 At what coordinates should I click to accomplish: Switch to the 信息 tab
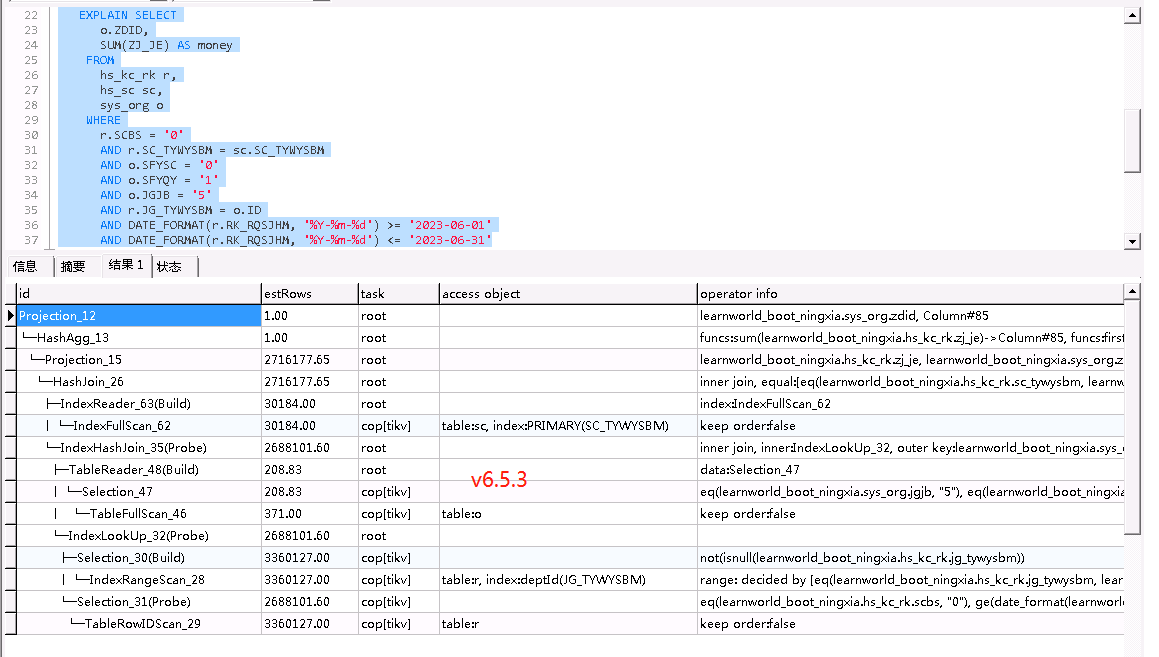(25, 266)
